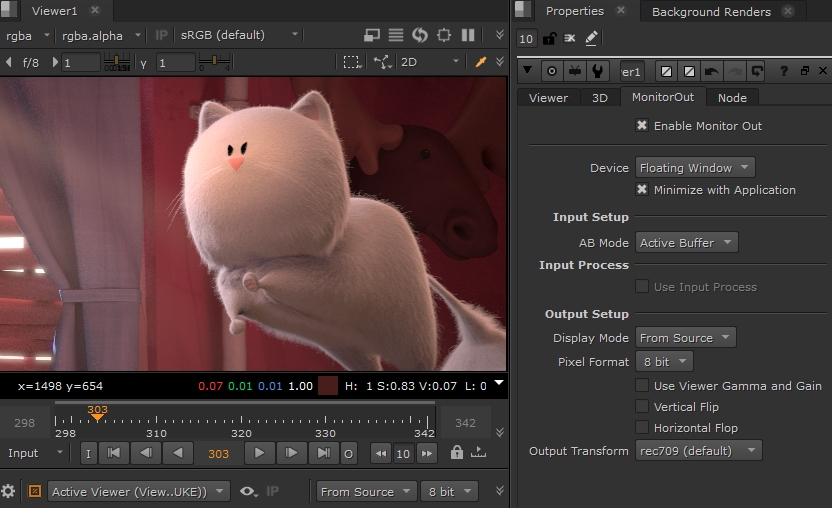Viewport: 832px width, 508px height.
Task: Click the lock icon in Properties toolbar
Action: tap(549, 38)
